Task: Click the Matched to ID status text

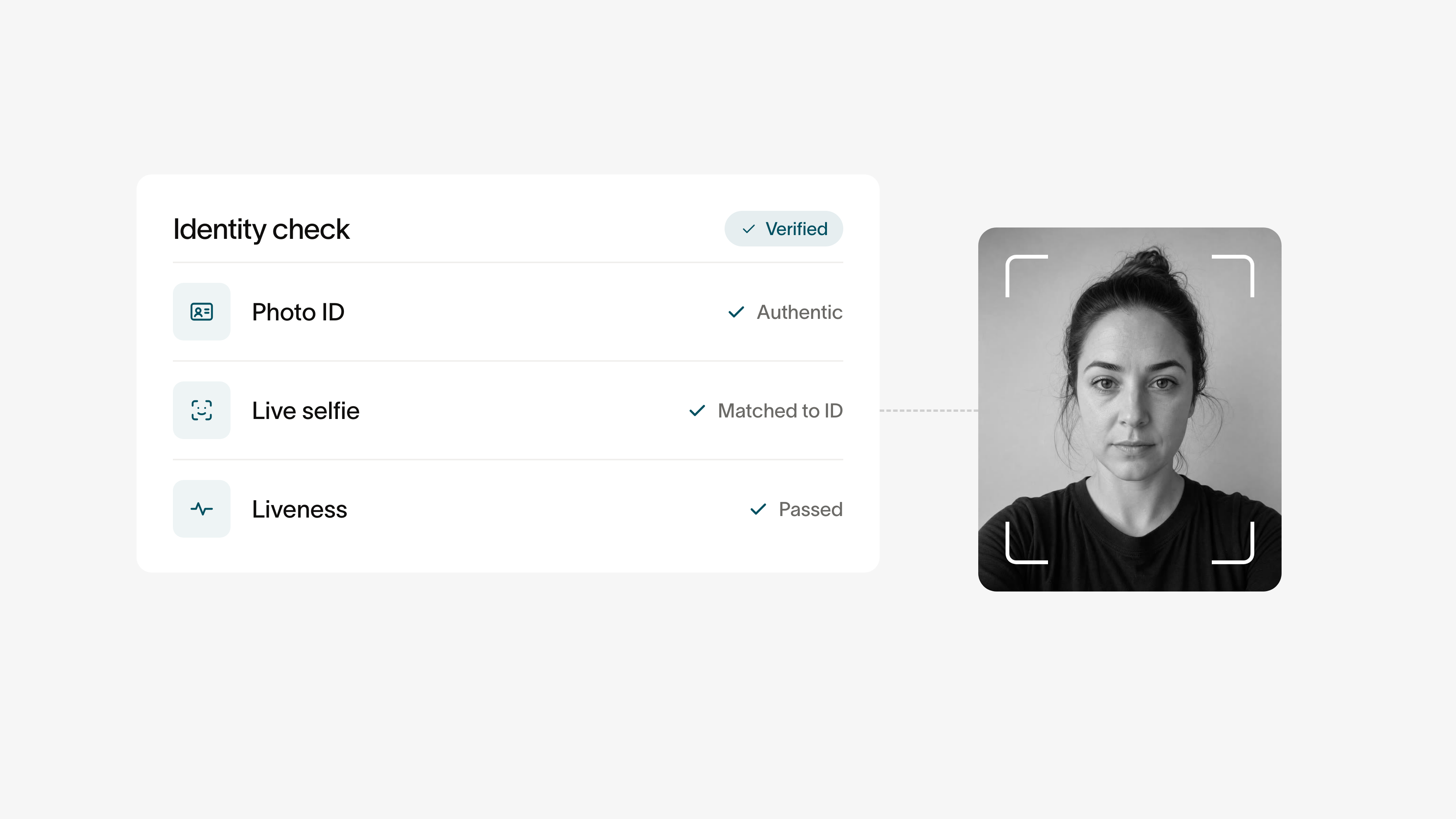Action: point(780,411)
